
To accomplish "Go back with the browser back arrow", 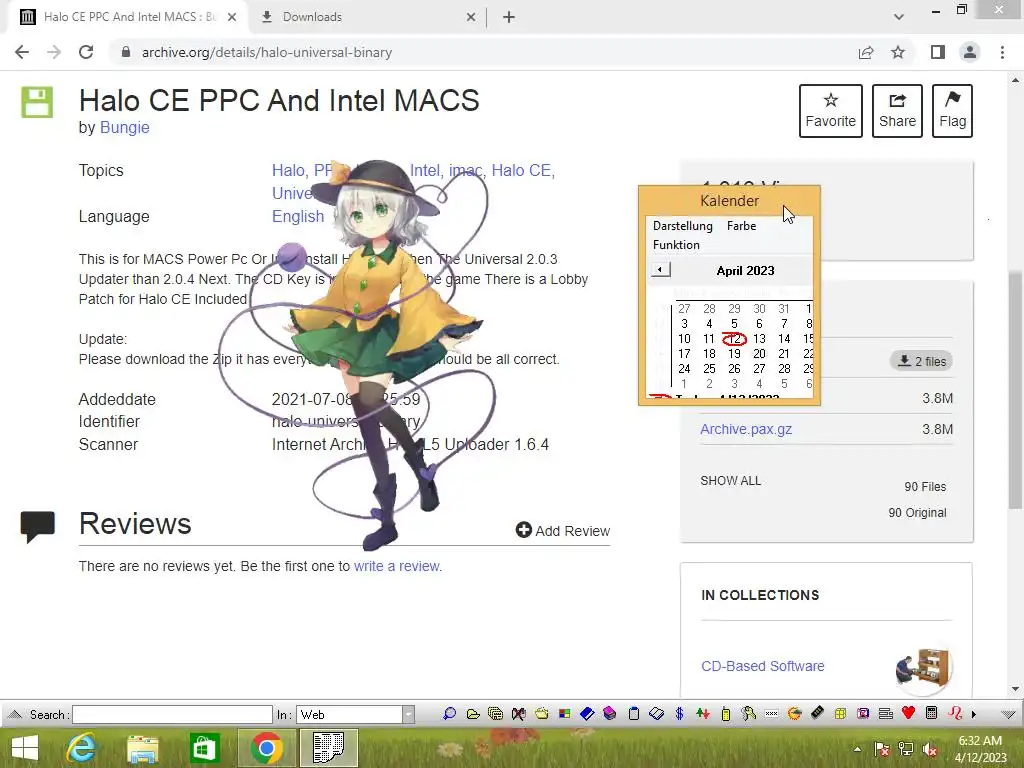I will 22,52.
